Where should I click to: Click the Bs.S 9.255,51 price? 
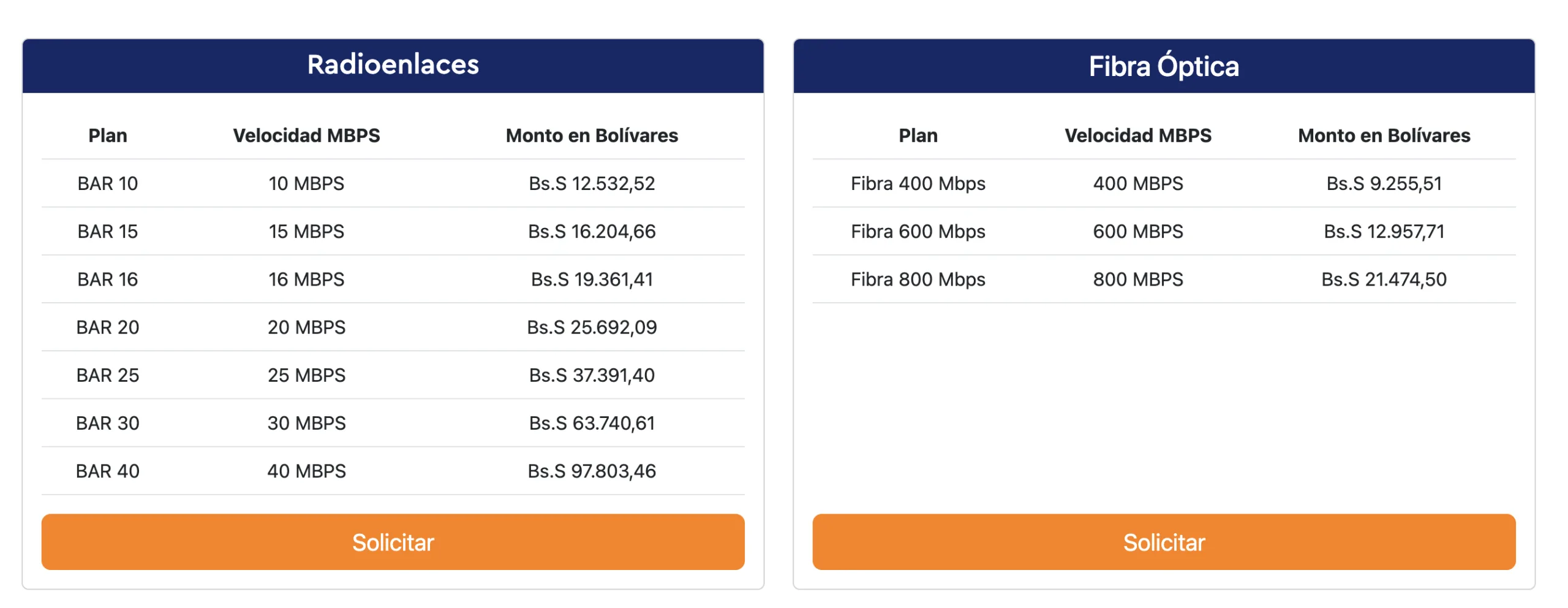pos(1384,183)
